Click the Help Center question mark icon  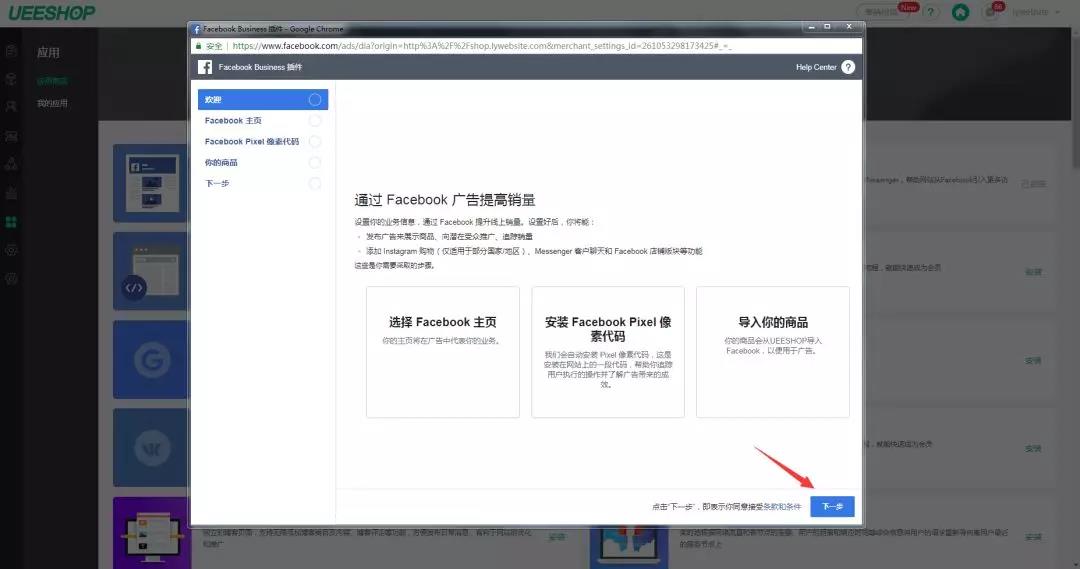click(x=848, y=67)
